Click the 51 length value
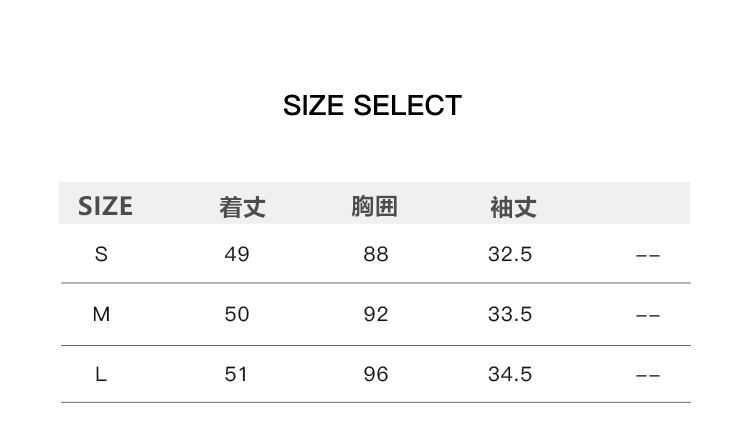 [237, 375]
